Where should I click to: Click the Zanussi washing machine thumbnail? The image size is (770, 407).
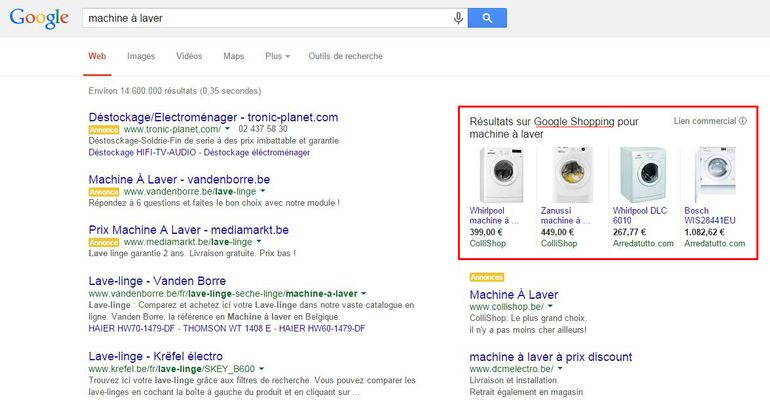point(573,175)
